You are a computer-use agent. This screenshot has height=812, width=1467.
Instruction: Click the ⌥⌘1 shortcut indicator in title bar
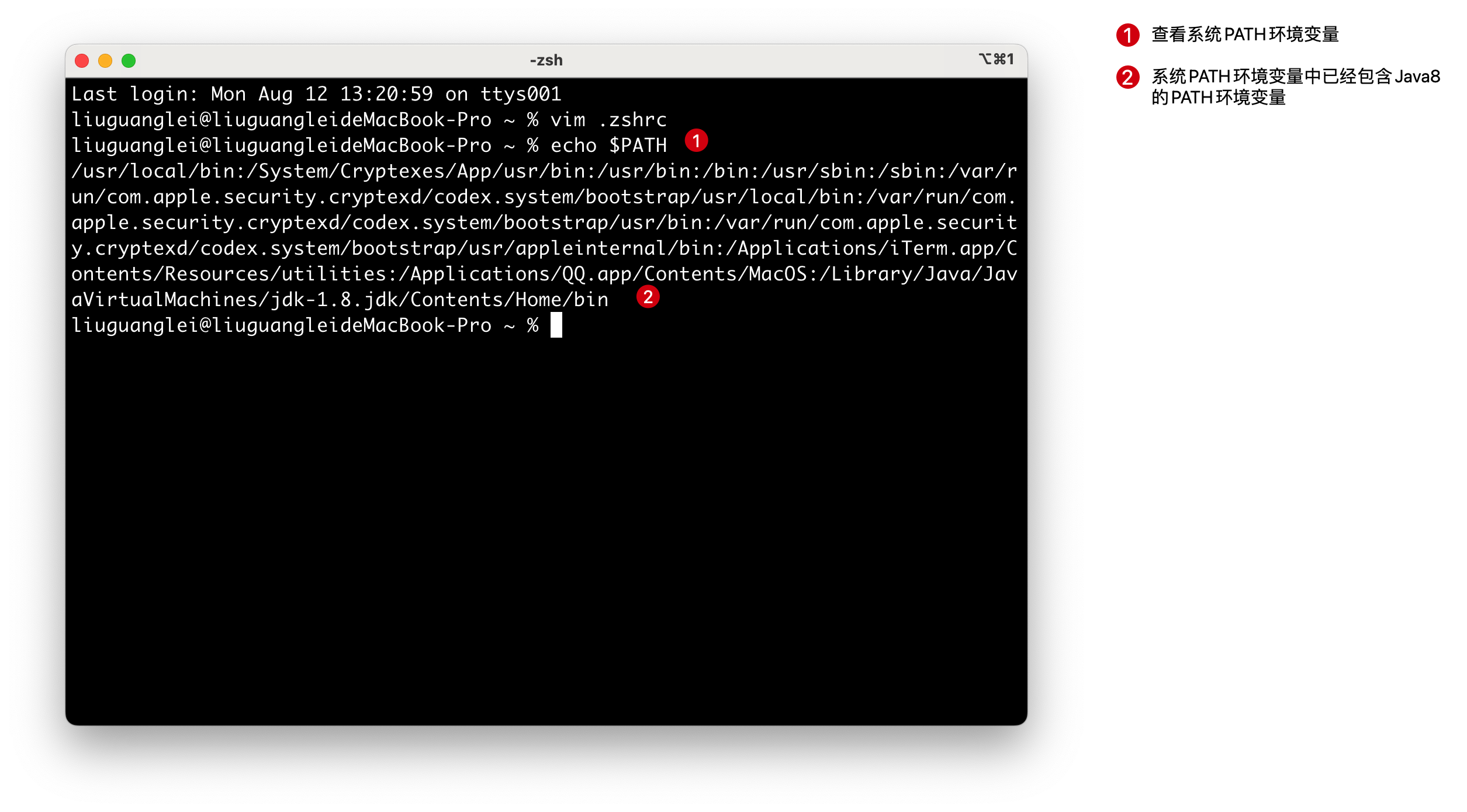997,59
